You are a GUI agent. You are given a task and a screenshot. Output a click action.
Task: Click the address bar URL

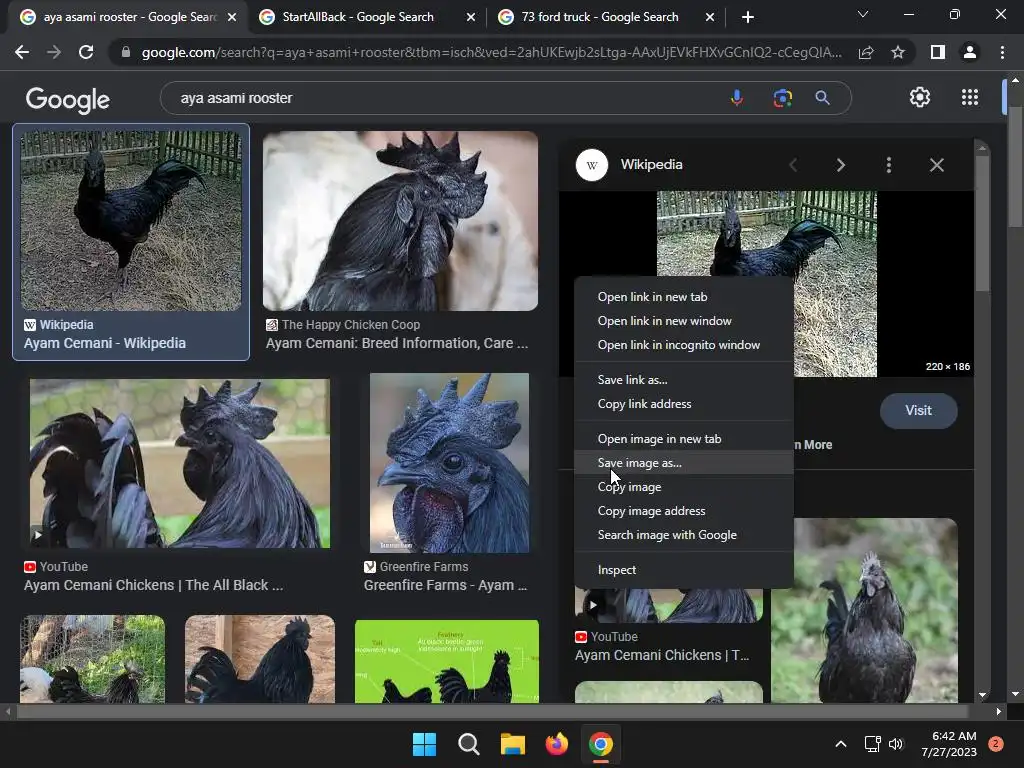pos(491,52)
